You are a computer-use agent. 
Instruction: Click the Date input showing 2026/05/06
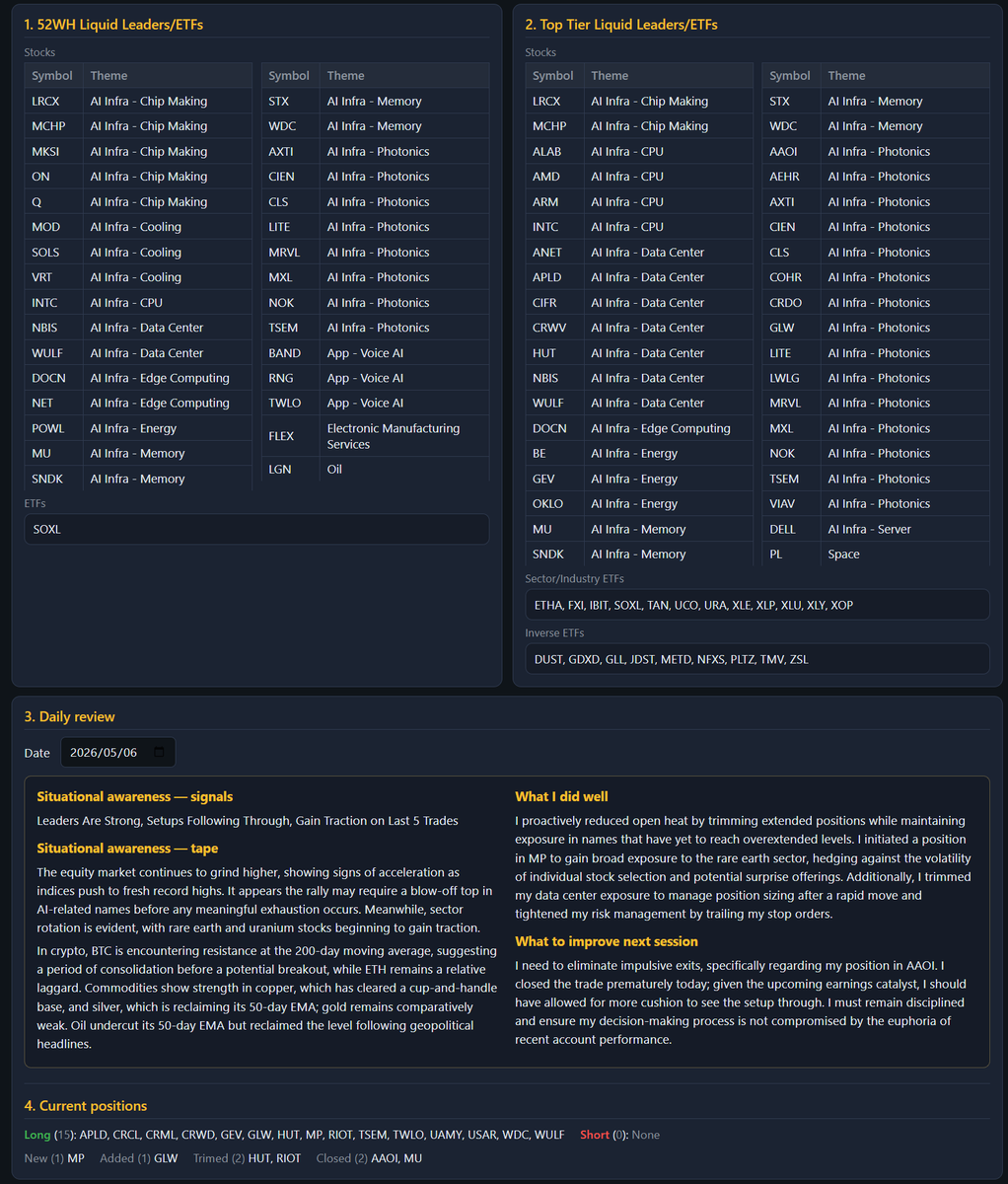tap(118, 753)
